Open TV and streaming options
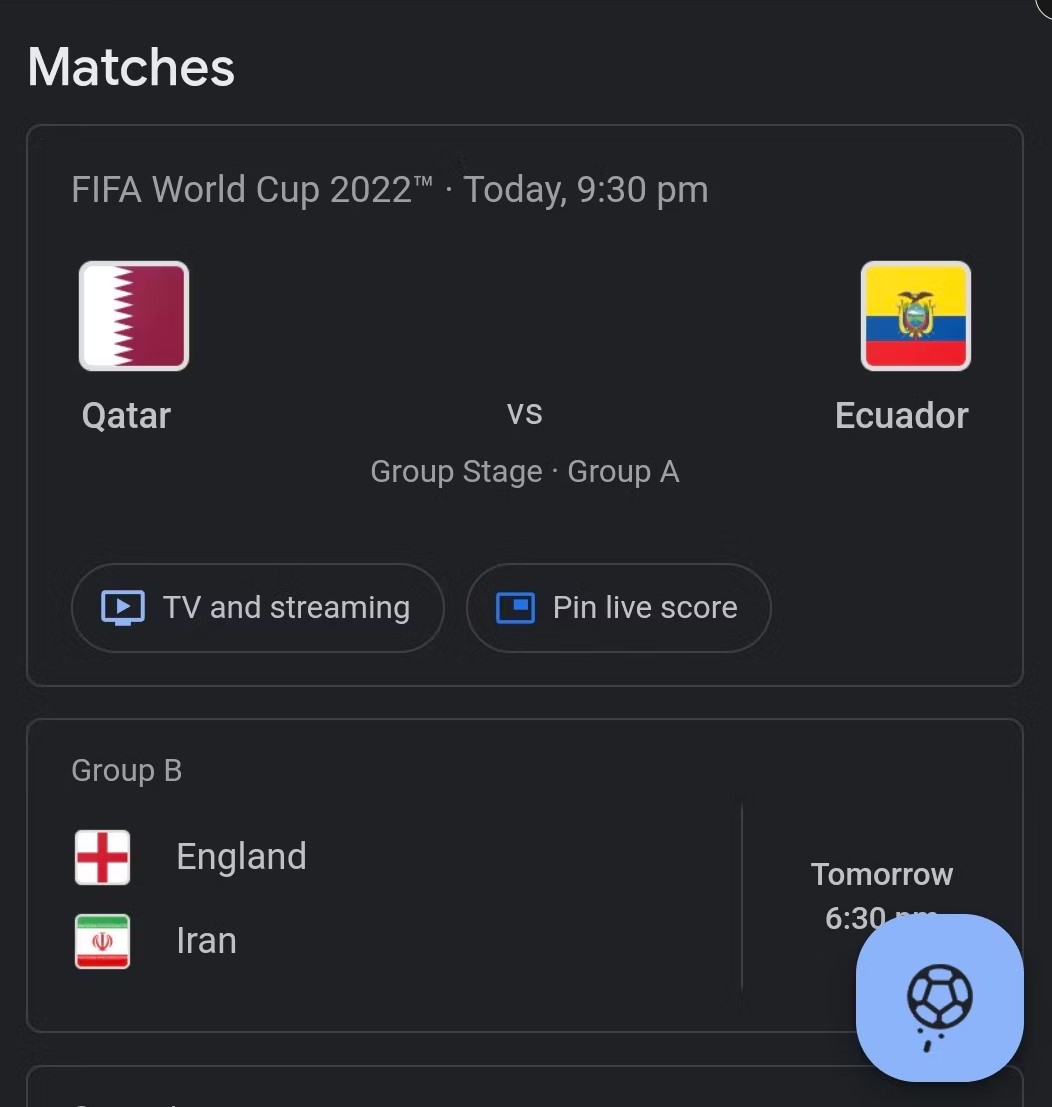Screen dimensions: 1052x1107 pos(258,608)
